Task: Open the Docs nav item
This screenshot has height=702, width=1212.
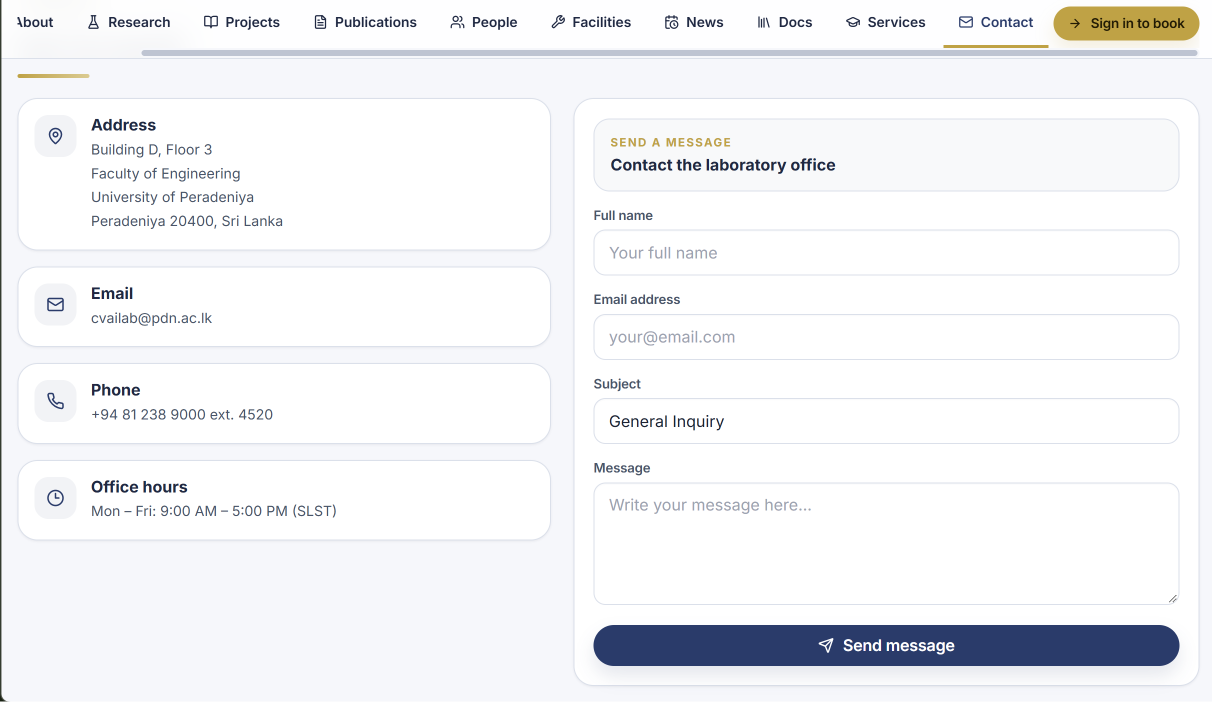Action: pos(785,22)
